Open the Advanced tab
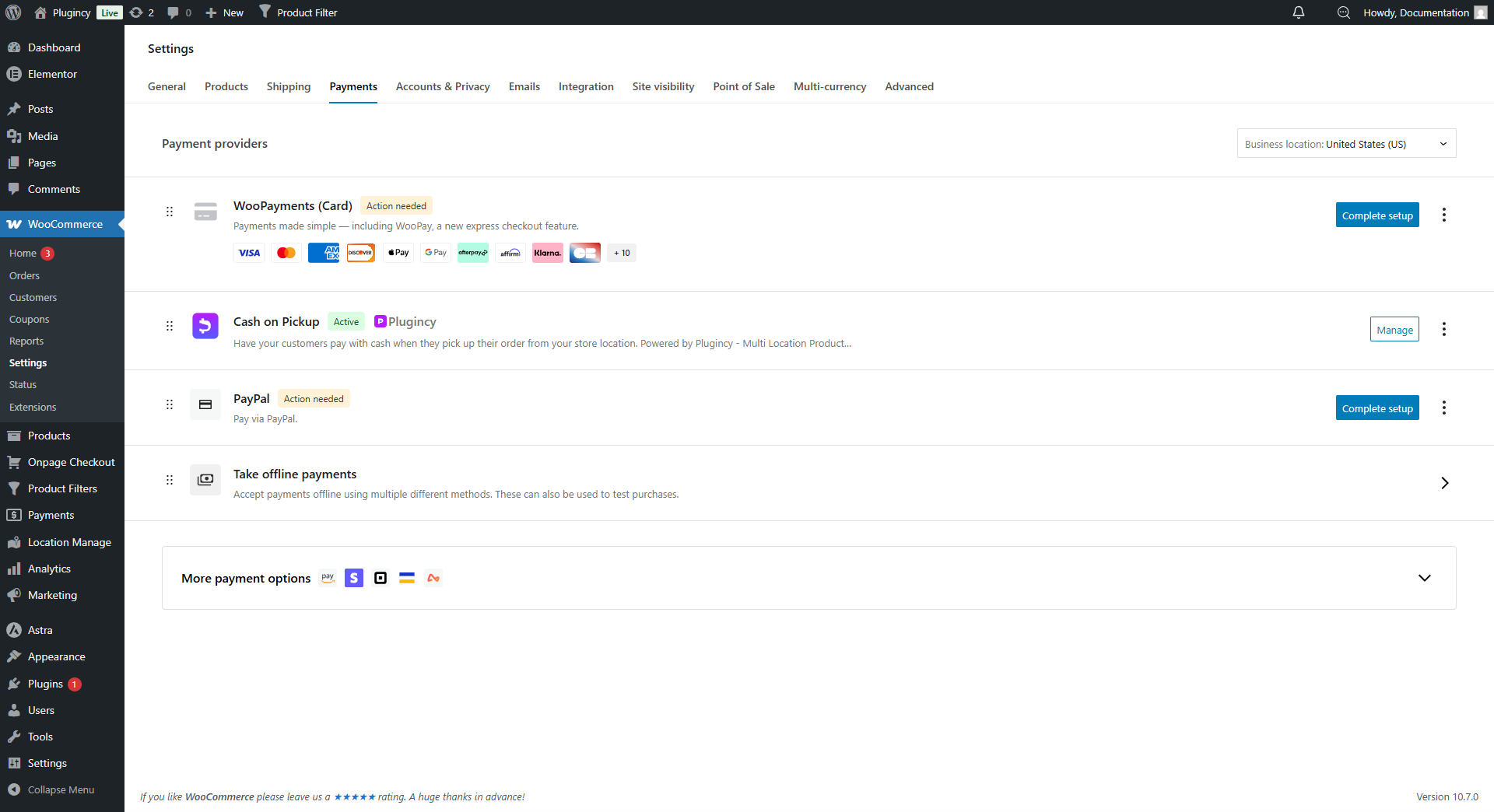The height and width of the screenshot is (812, 1494). (910, 86)
